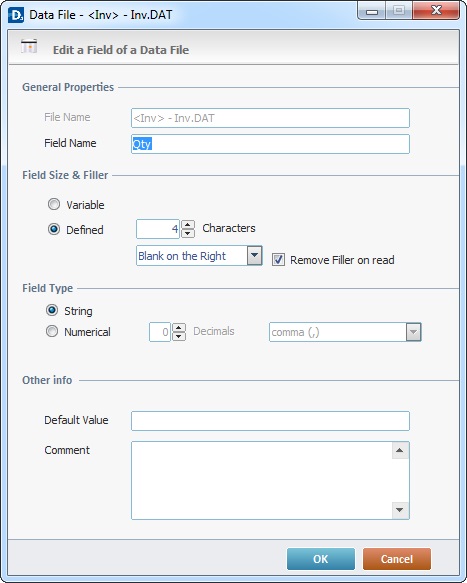This screenshot has width=467, height=583.
Task: Click the Default Value input field
Action: pos(270,421)
